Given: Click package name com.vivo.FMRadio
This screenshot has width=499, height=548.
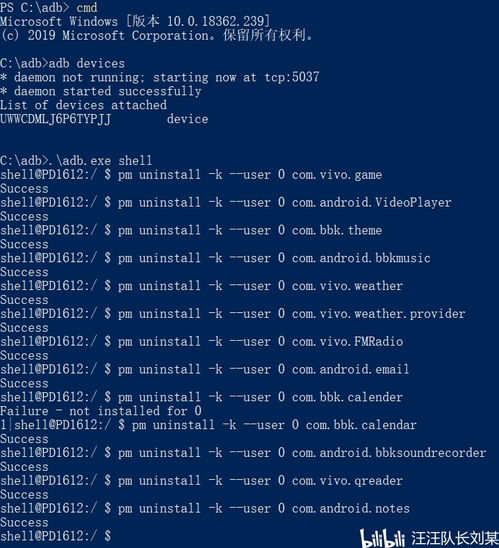Looking at the screenshot, I should point(347,341).
